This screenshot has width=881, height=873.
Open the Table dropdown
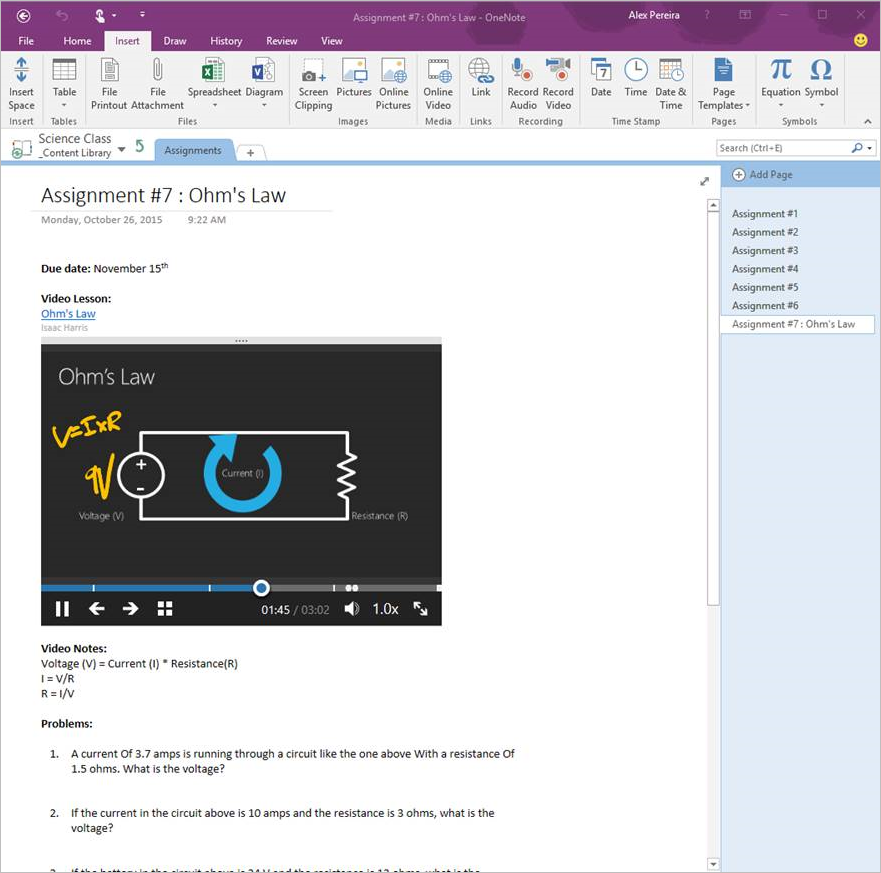(64, 104)
